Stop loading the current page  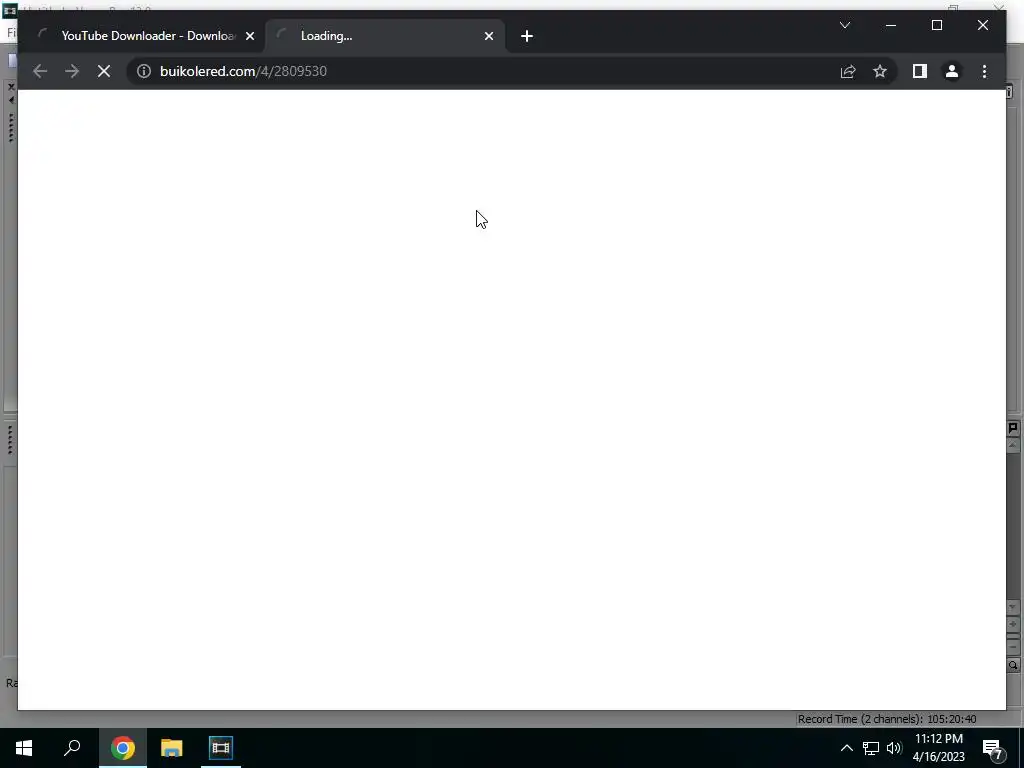click(104, 71)
